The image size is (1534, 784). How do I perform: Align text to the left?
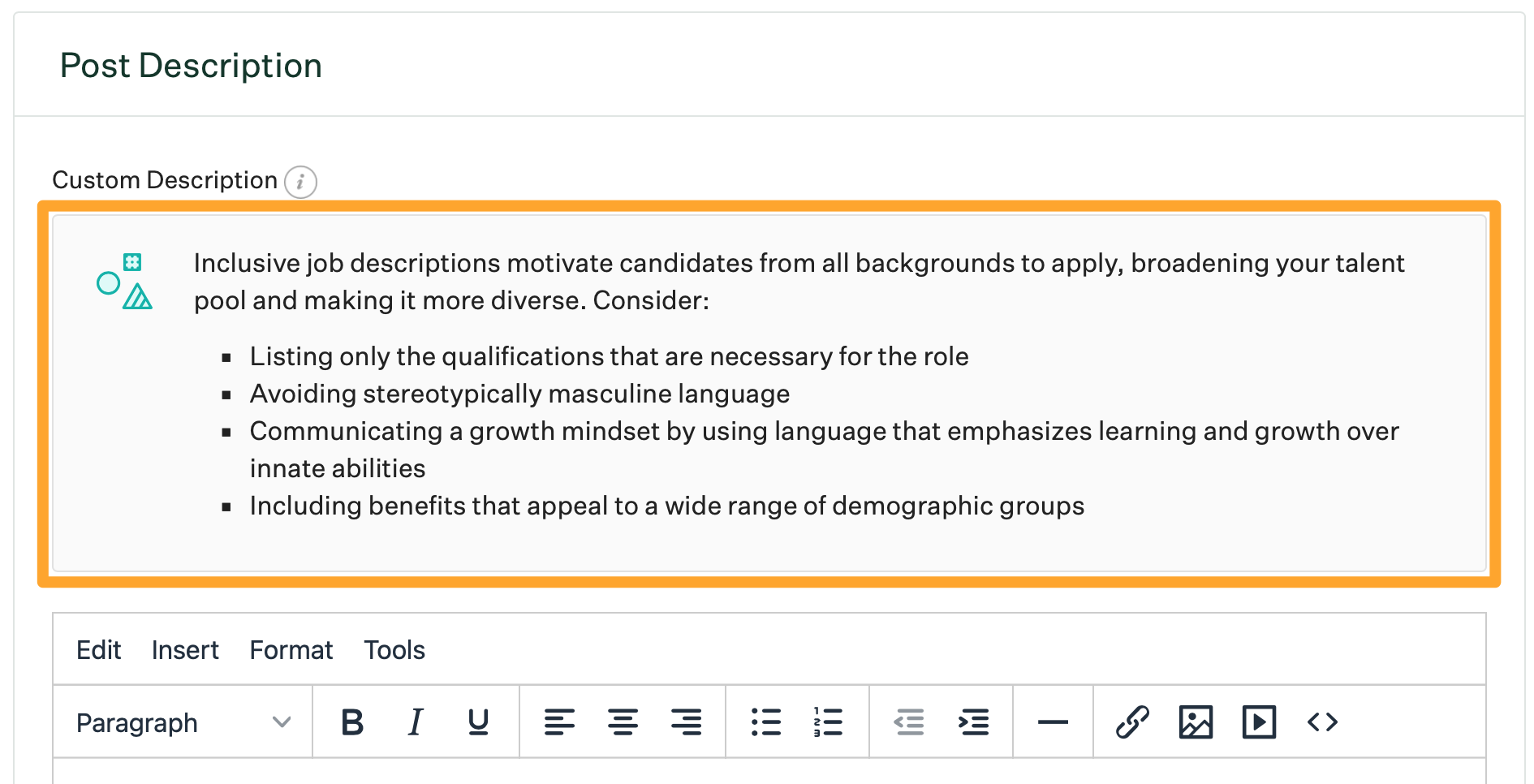point(559,722)
